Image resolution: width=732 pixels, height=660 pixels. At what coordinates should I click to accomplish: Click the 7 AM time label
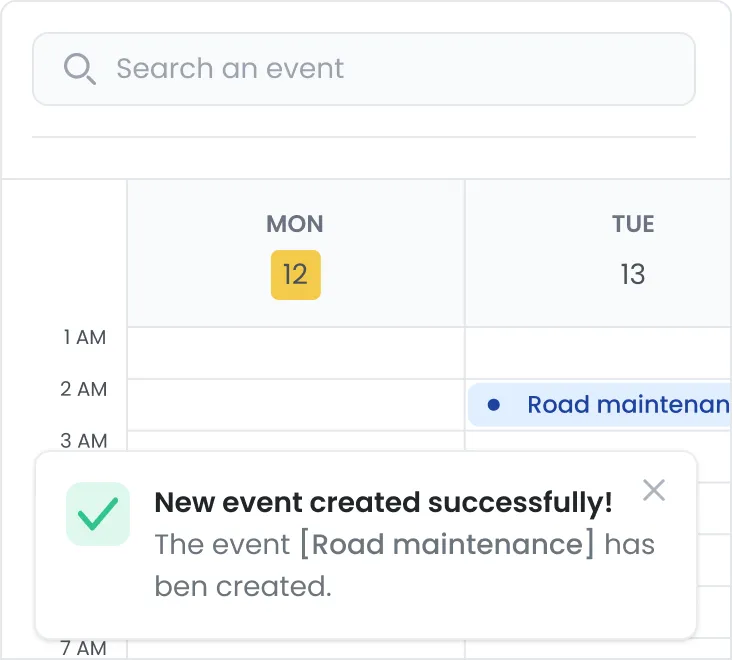(84, 648)
